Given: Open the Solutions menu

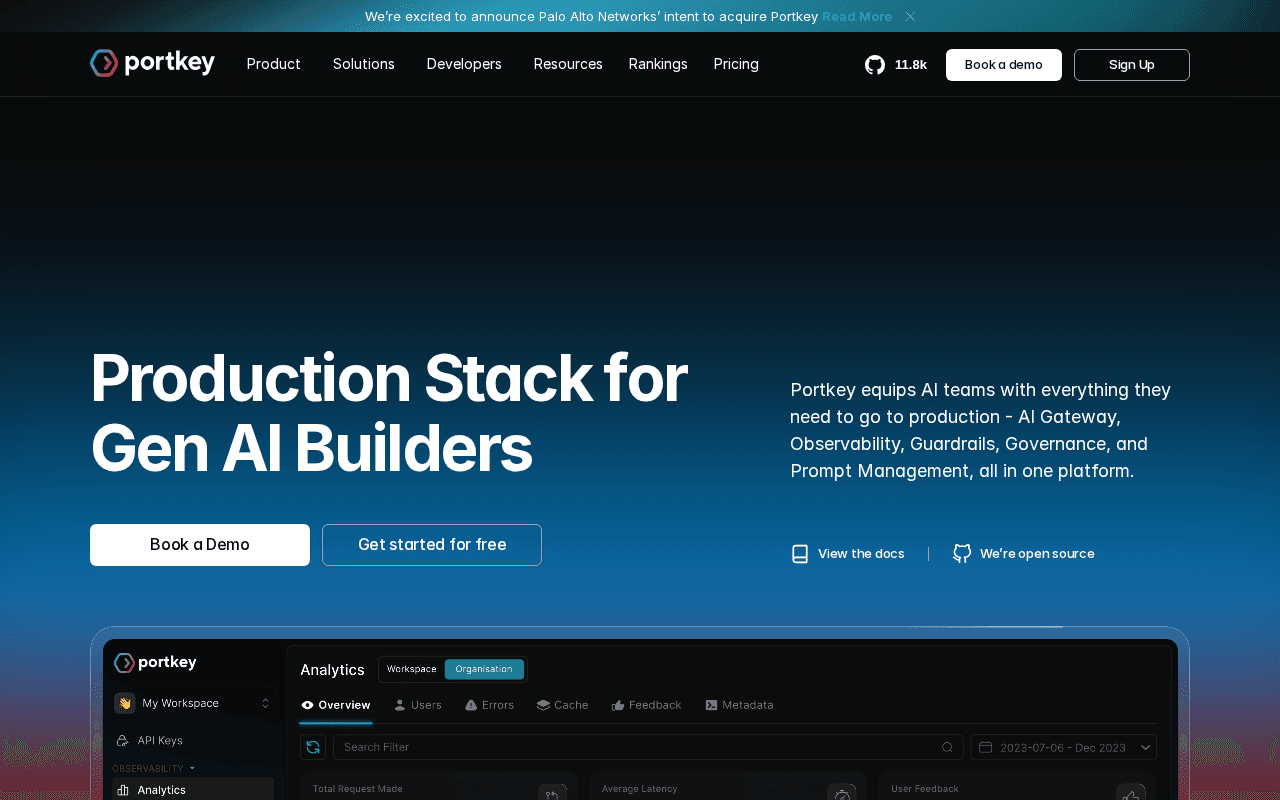Looking at the screenshot, I should 363,64.
